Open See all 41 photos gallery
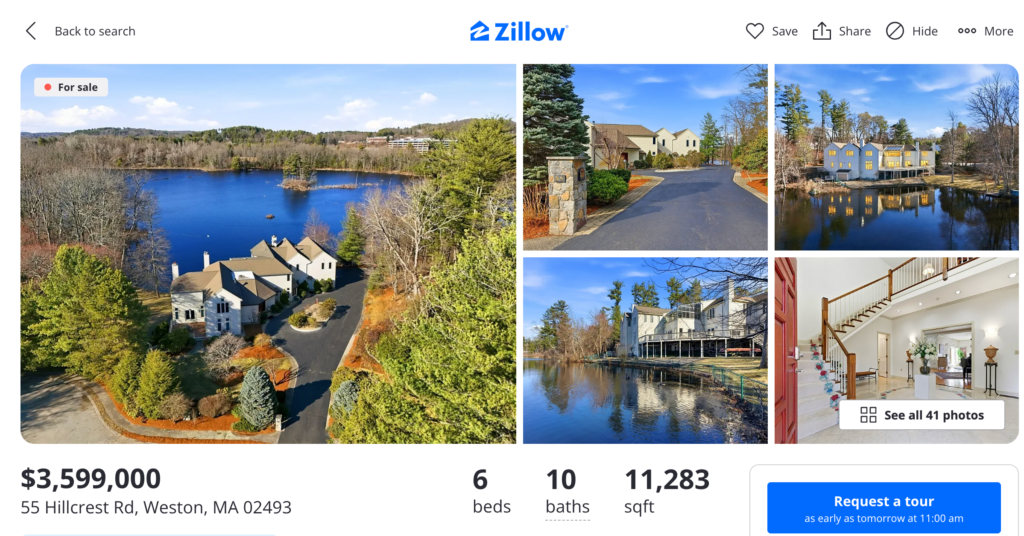The width and height of the screenshot is (1024, 536). 921,415
